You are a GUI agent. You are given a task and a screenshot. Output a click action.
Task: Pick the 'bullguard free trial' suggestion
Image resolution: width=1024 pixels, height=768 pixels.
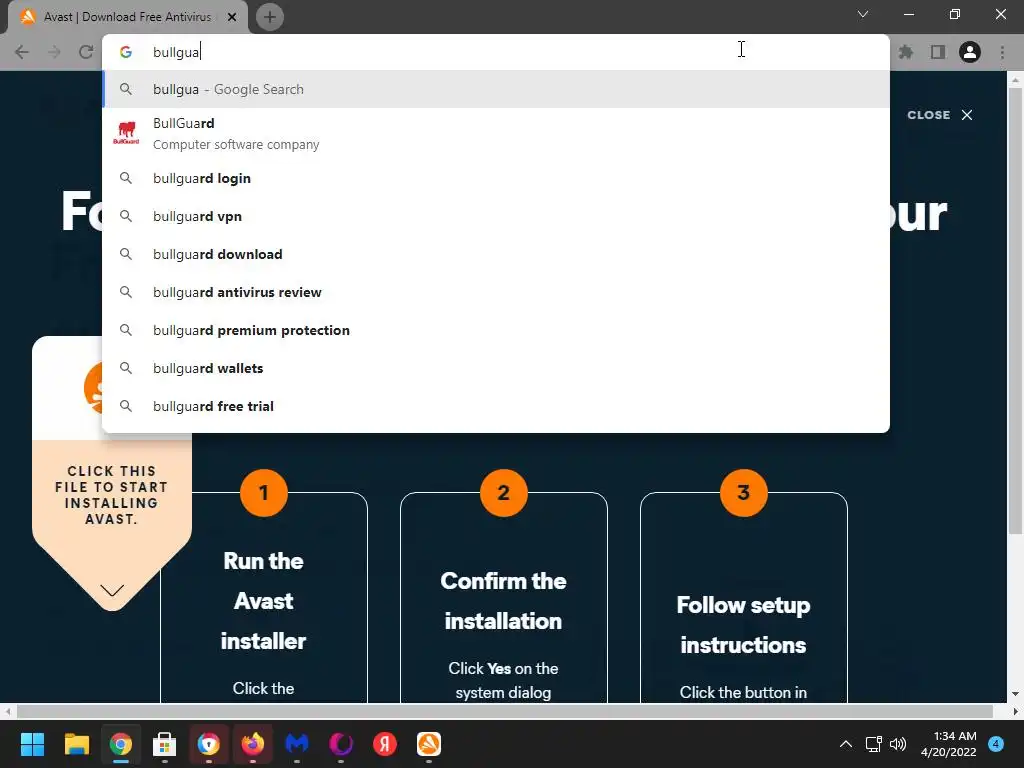click(x=496, y=406)
